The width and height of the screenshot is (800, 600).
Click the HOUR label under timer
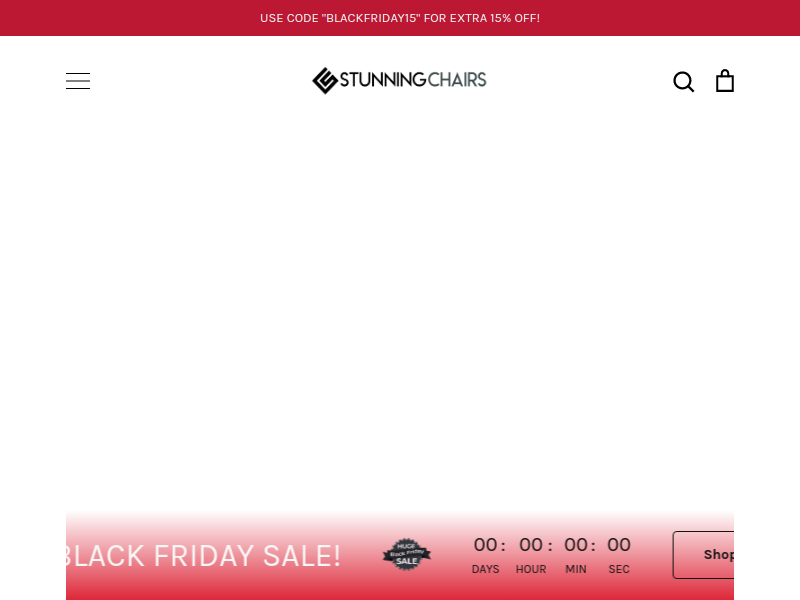click(x=531, y=569)
